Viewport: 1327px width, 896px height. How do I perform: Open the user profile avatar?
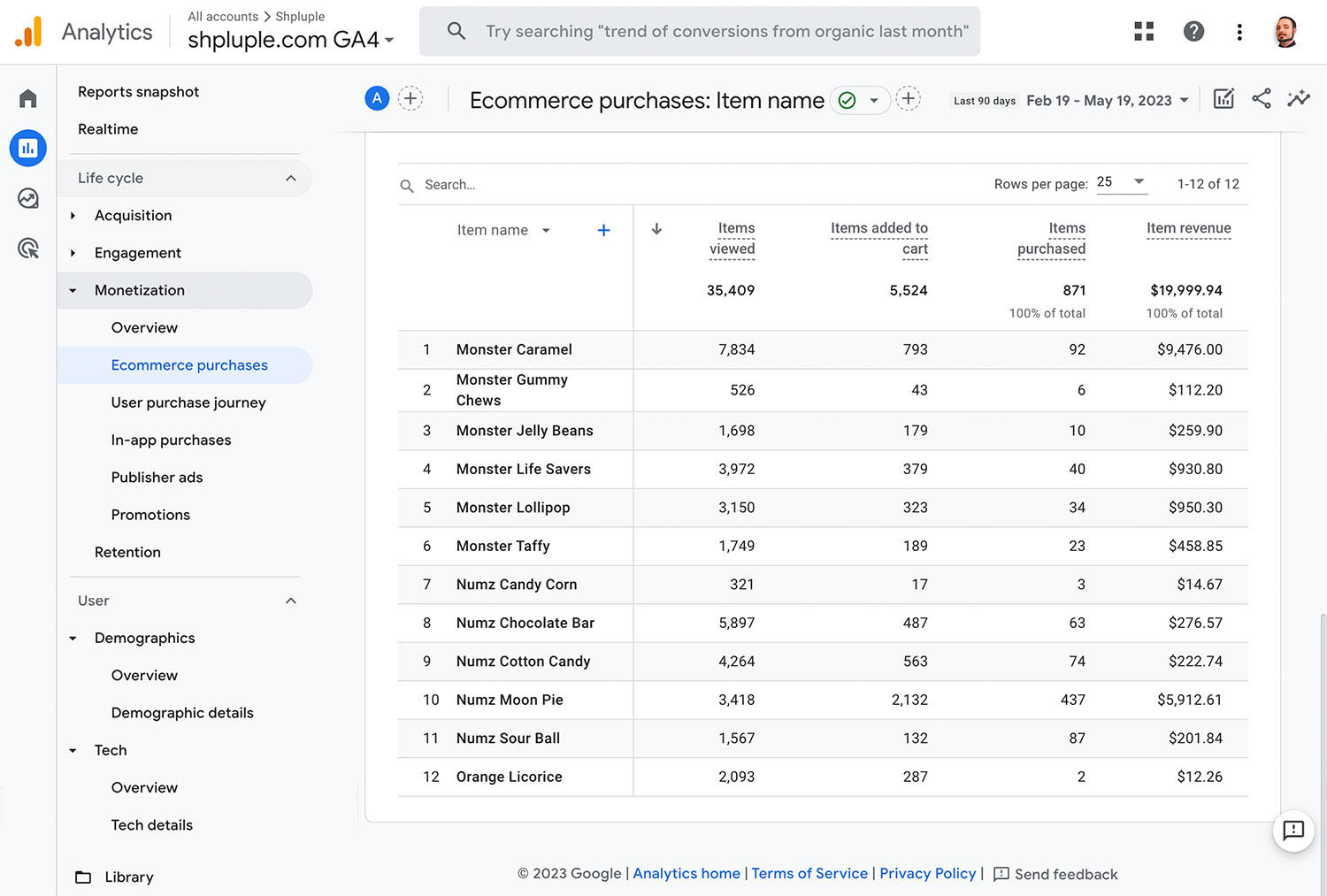(1285, 32)
